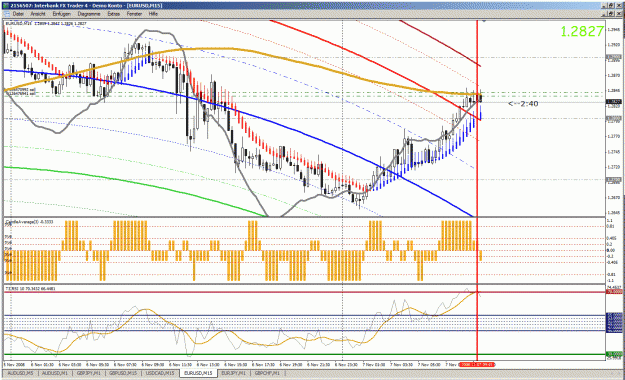The width and height of the screenshot is (625, 380).
Task: Open the Diagramme menu
Action: 89,14
